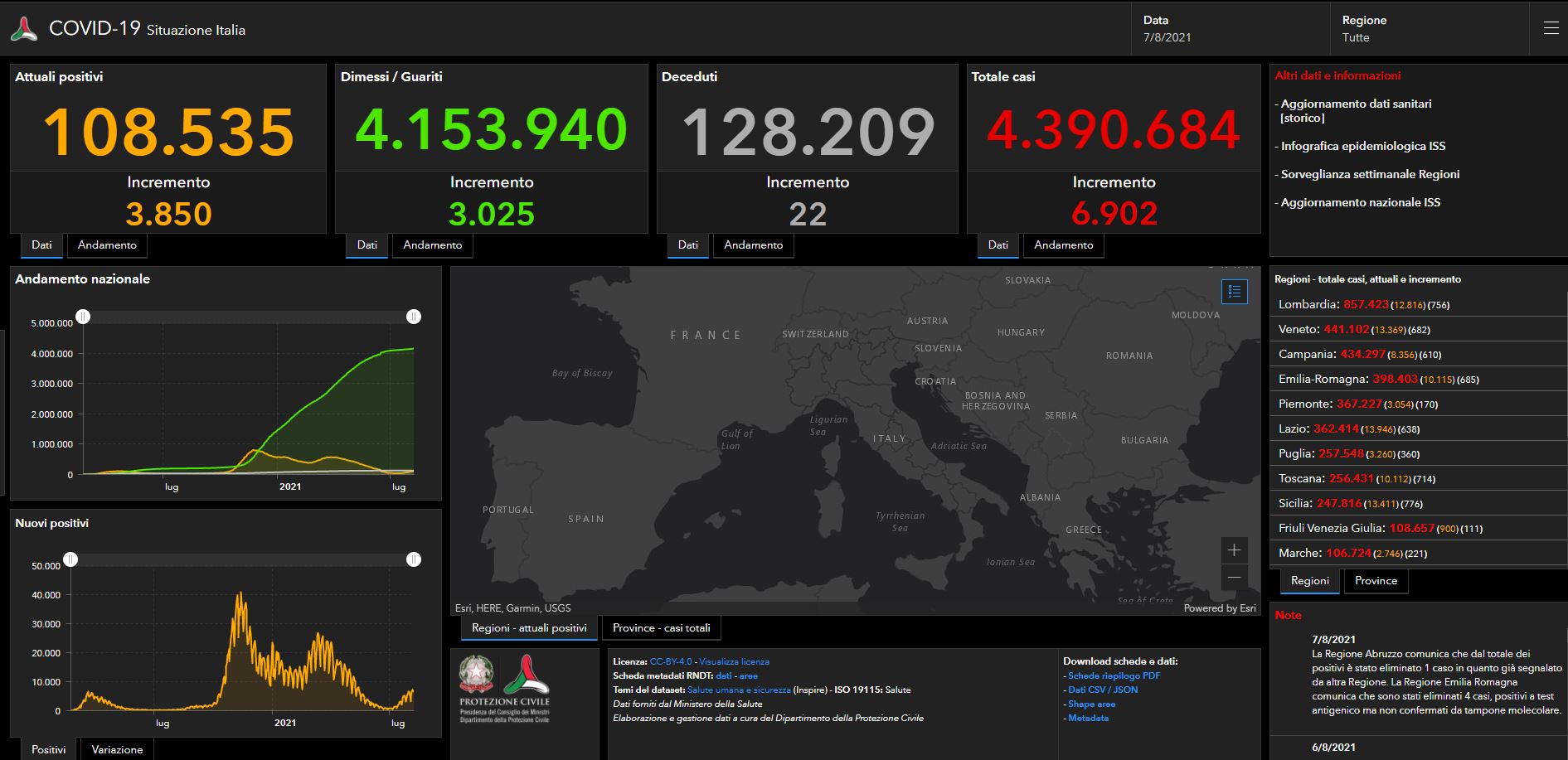Grab right slider handle of Nuovi positivi chart

[x=413, y=560]
